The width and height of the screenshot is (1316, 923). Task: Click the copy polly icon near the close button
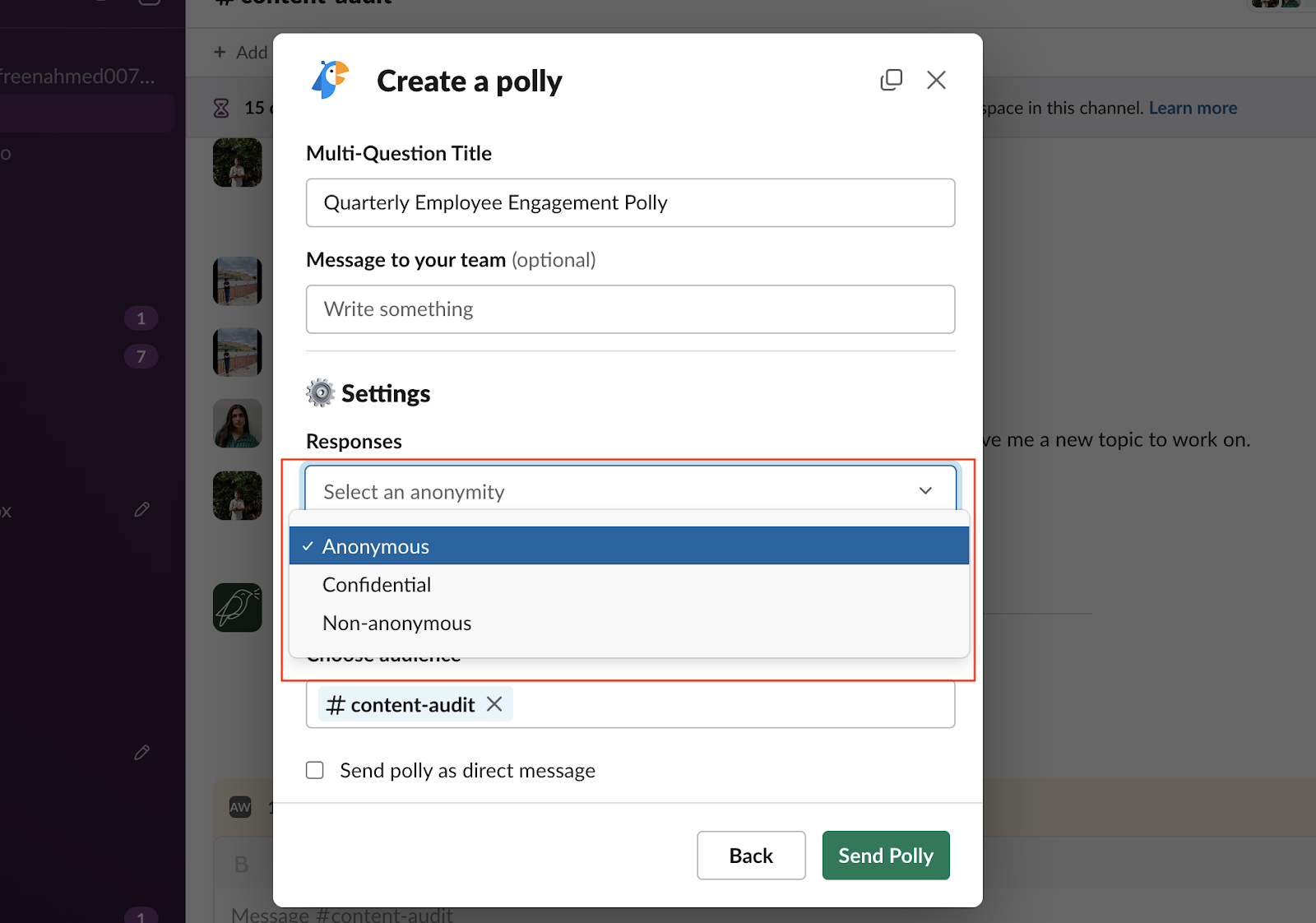coord(892,79)
